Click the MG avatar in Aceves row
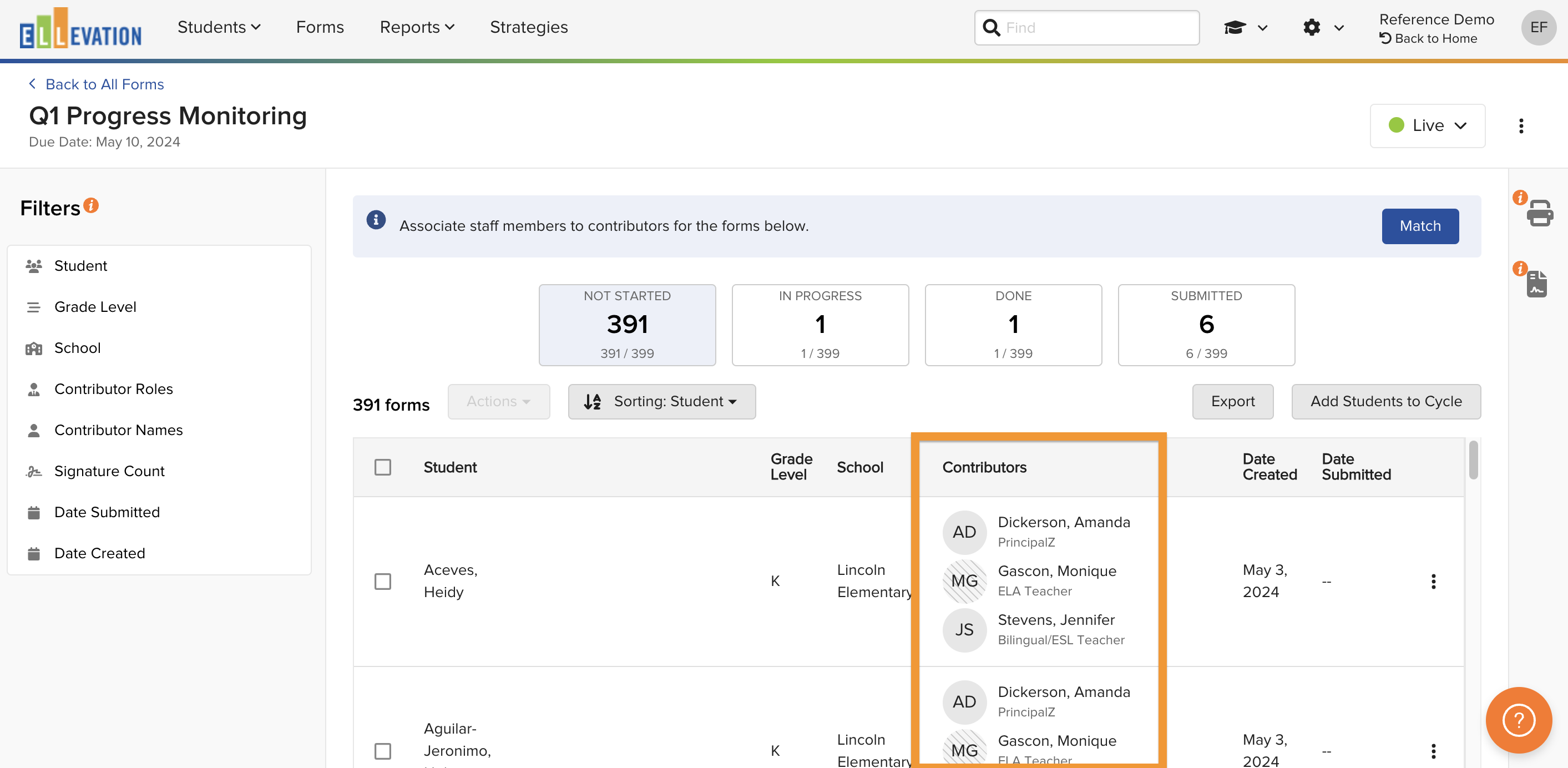Screen dimensions: 1568x768 pos(964,581)
